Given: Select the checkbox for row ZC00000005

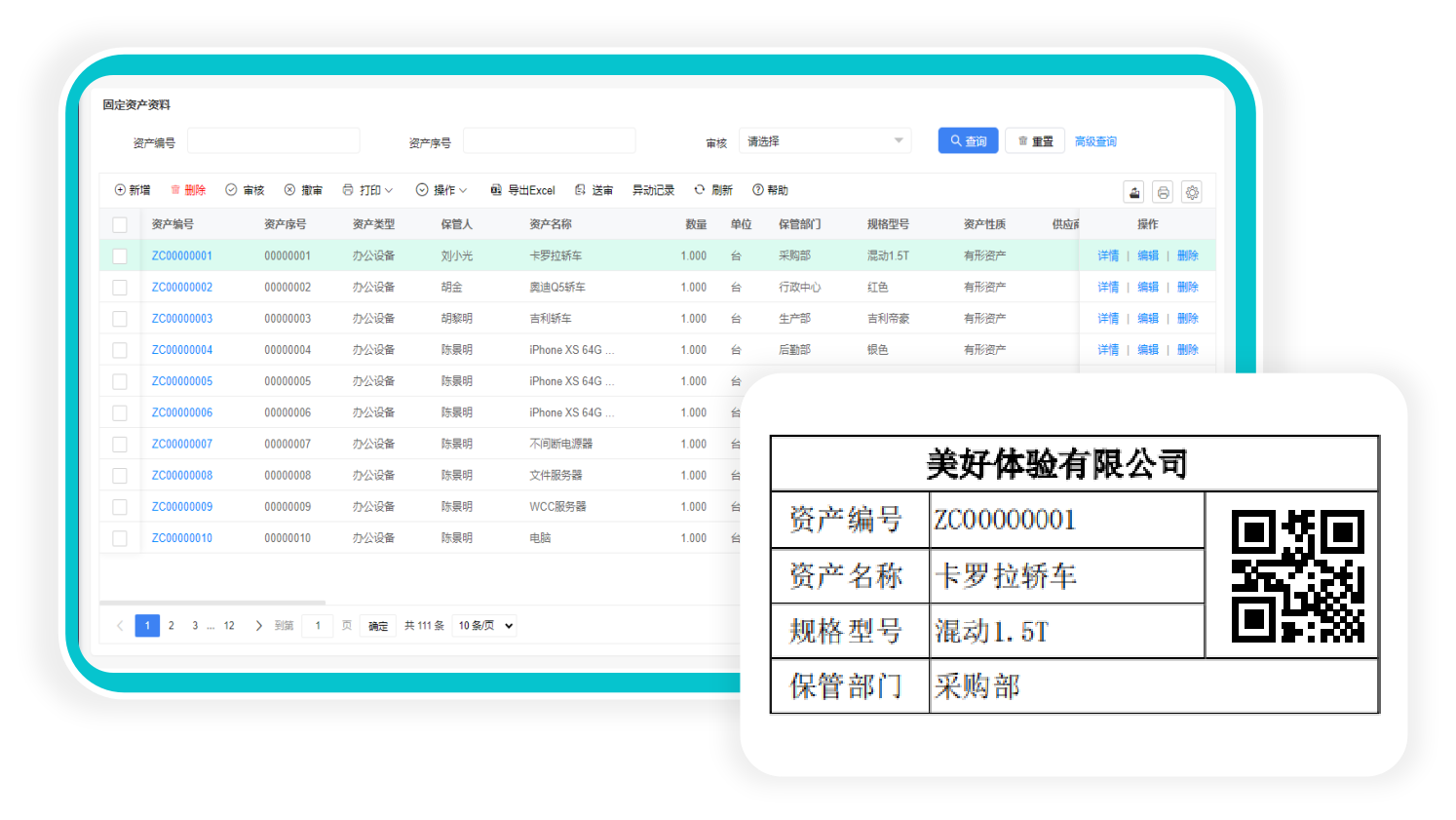Looking at the screenshot, I should 120,381.
